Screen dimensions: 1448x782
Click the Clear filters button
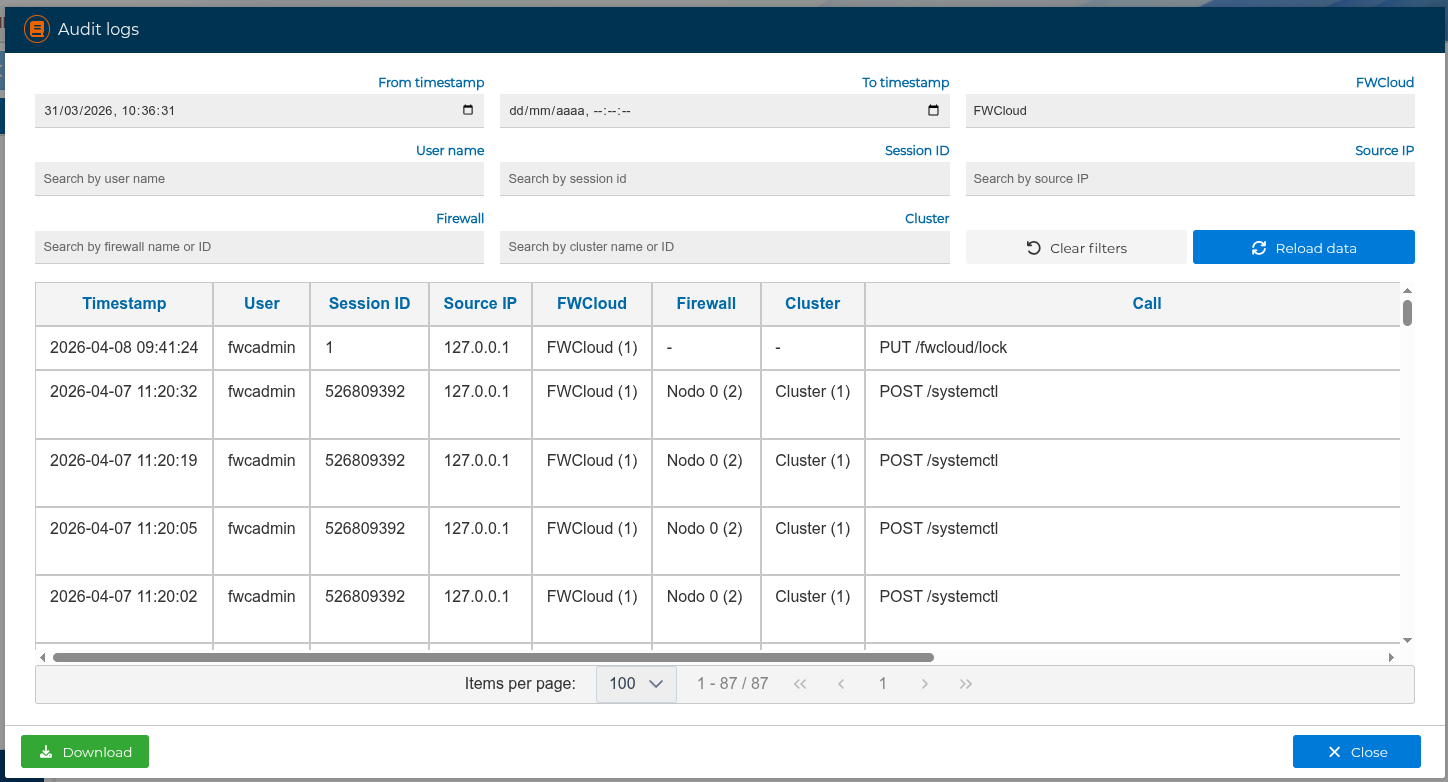coord(1076,248)
